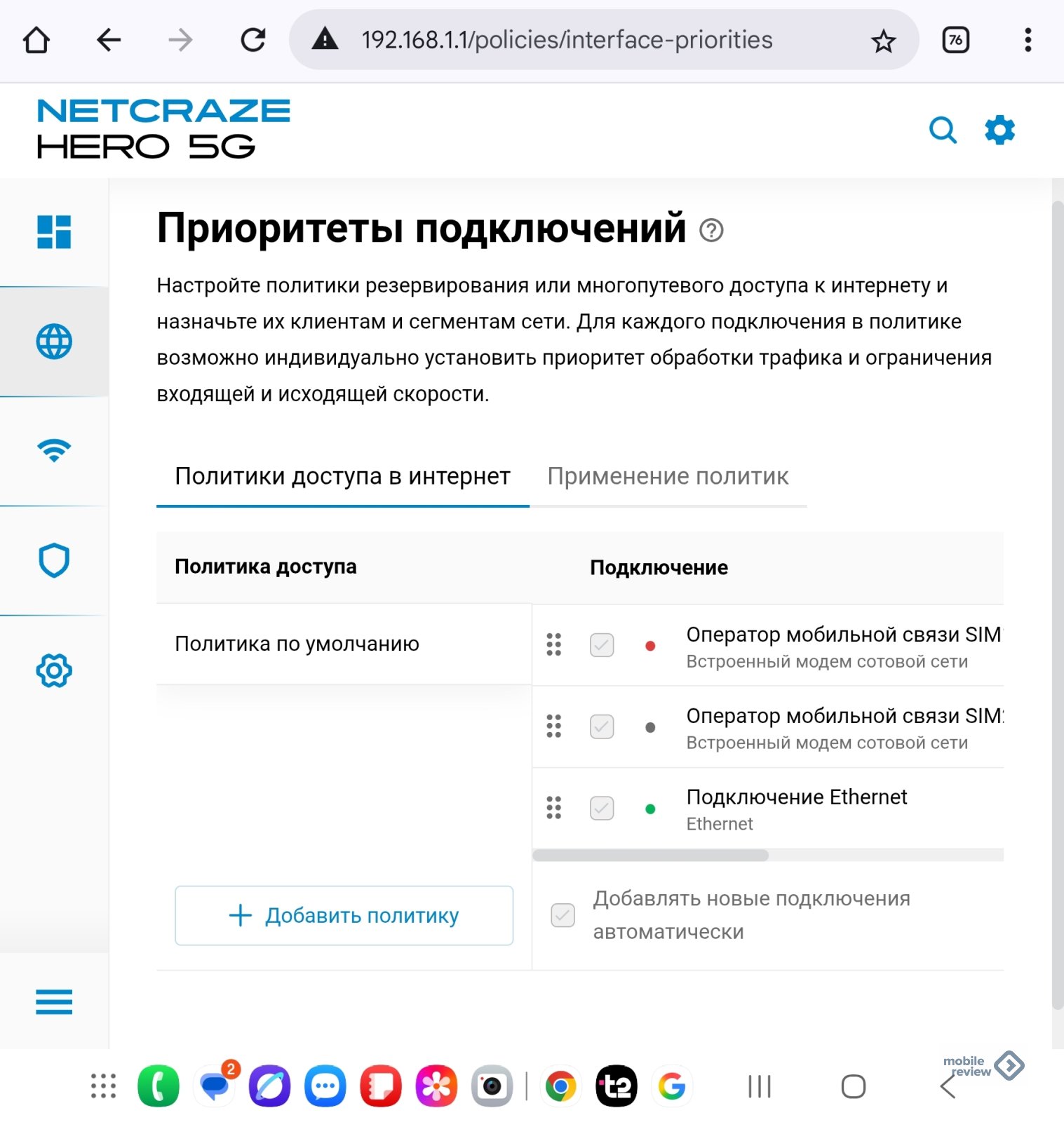The height and width of the screenshot is (1122, 1064).
Task: Switch to Применение политик tab
Action: 668,477
